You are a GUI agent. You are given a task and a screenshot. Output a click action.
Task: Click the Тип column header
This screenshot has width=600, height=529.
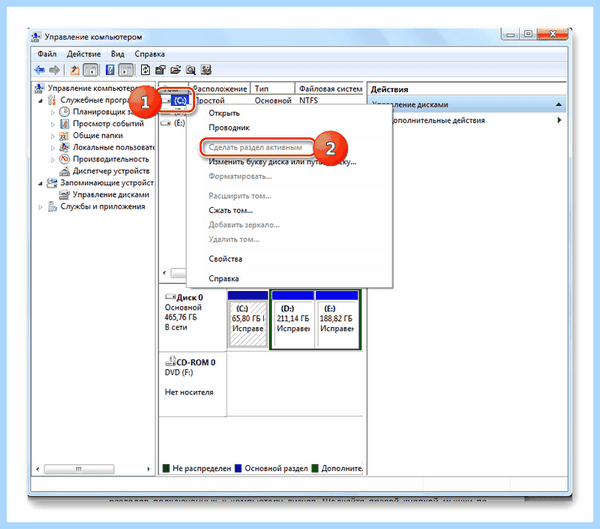click(272, 88)
